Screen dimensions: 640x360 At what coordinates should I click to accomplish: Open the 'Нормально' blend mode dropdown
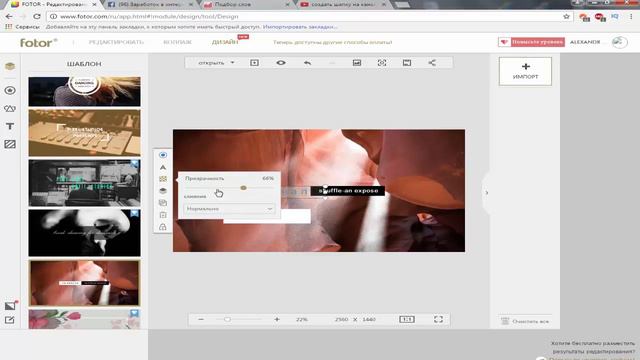(x=229, y=209)
